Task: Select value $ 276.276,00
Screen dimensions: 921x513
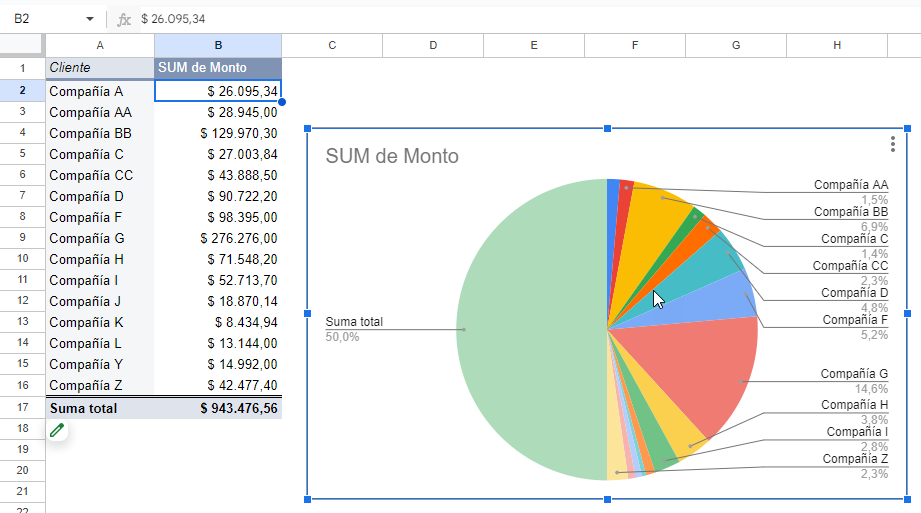Action: (x=218, y=238)
